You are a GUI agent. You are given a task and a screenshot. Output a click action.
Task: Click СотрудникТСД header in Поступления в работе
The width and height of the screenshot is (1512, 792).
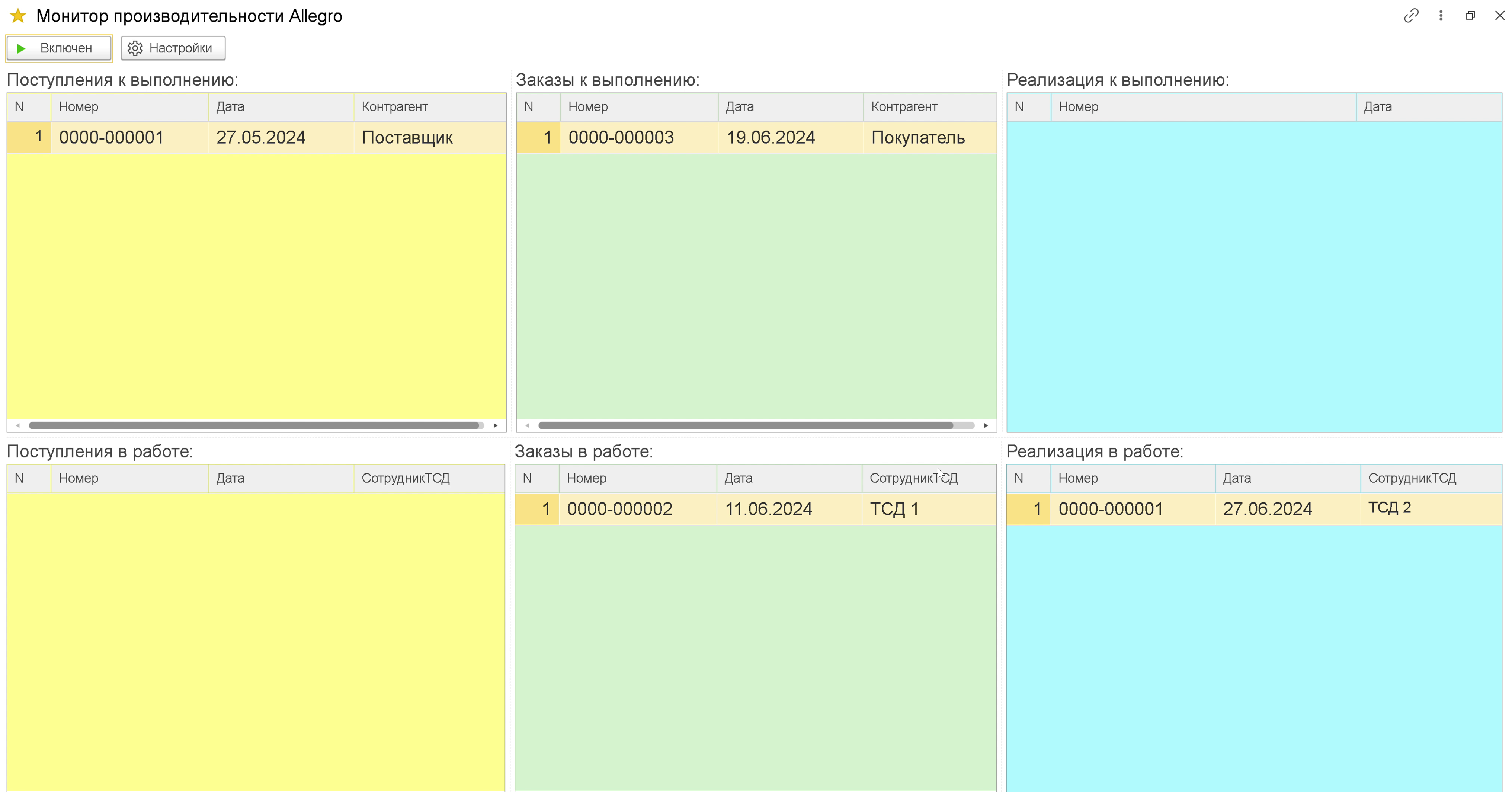click(x=430, y=478)
